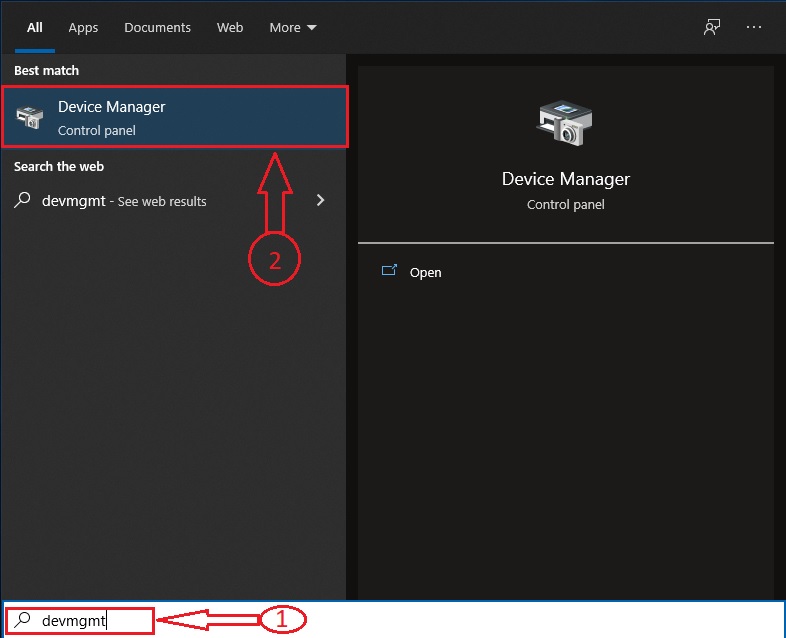
Task: Switch to the Apps tab
Action: point(83,27)
